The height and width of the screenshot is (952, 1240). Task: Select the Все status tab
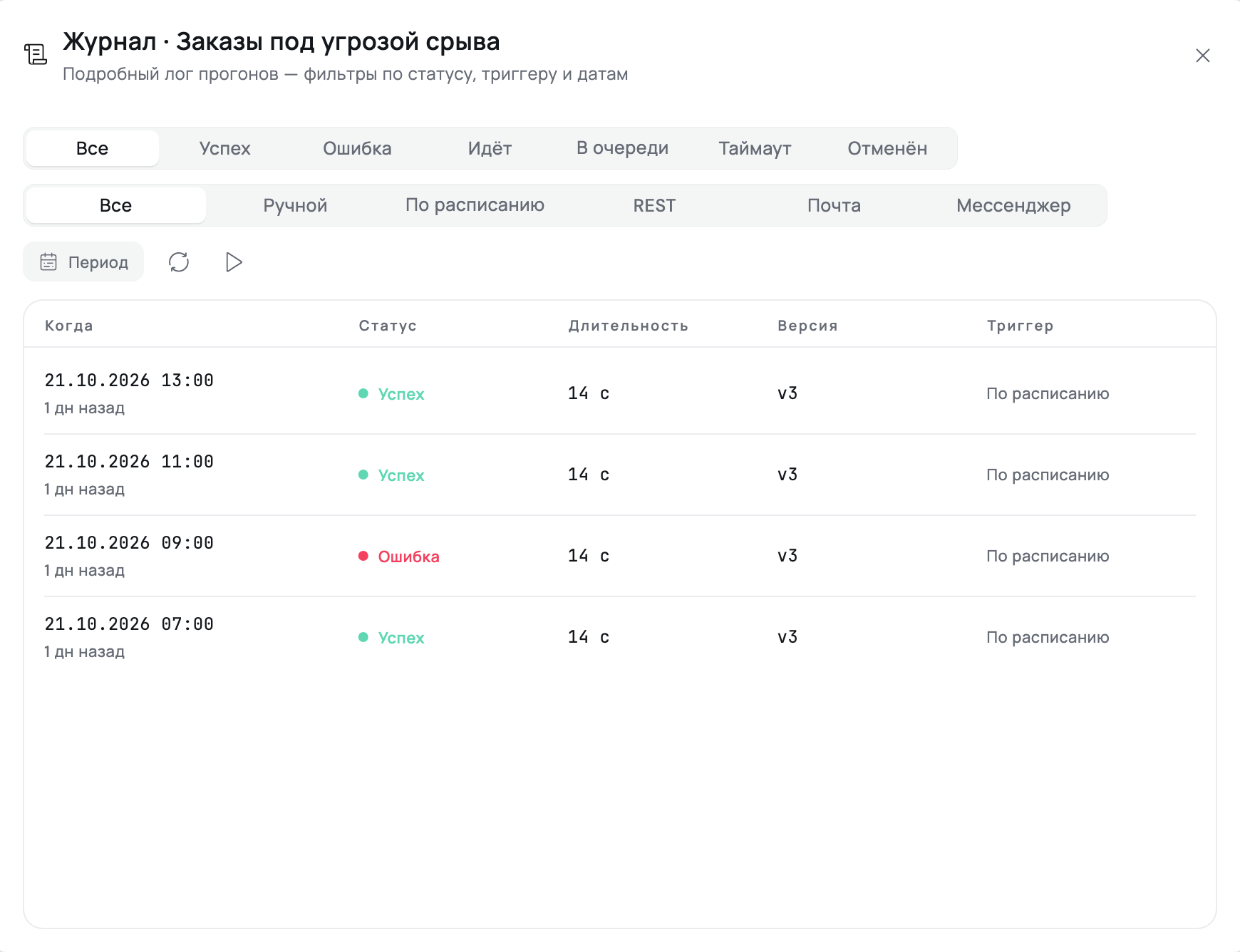(x=93, y=148)
